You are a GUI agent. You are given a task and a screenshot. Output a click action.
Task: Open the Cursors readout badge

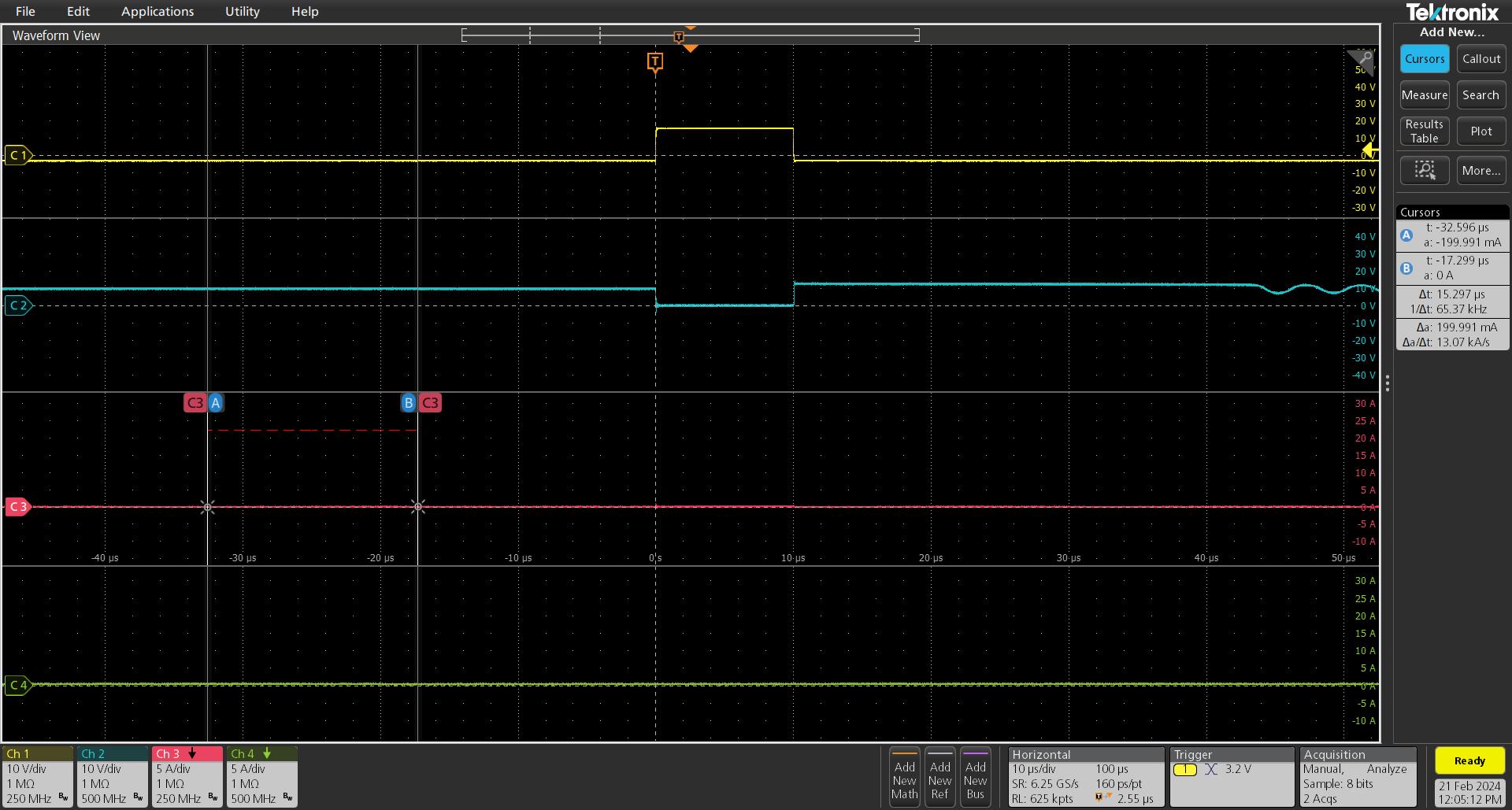[1452, 278]
